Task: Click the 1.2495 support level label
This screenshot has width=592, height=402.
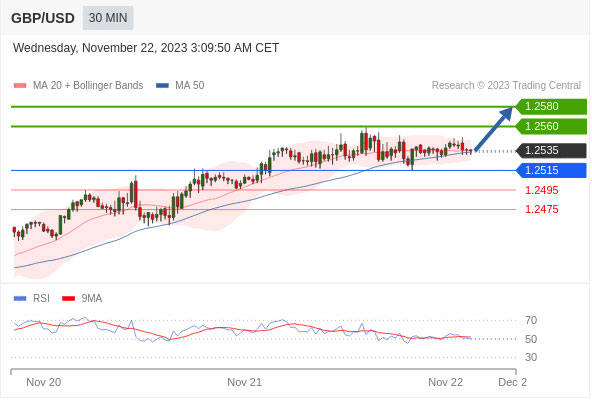Action: click(541, 190)
